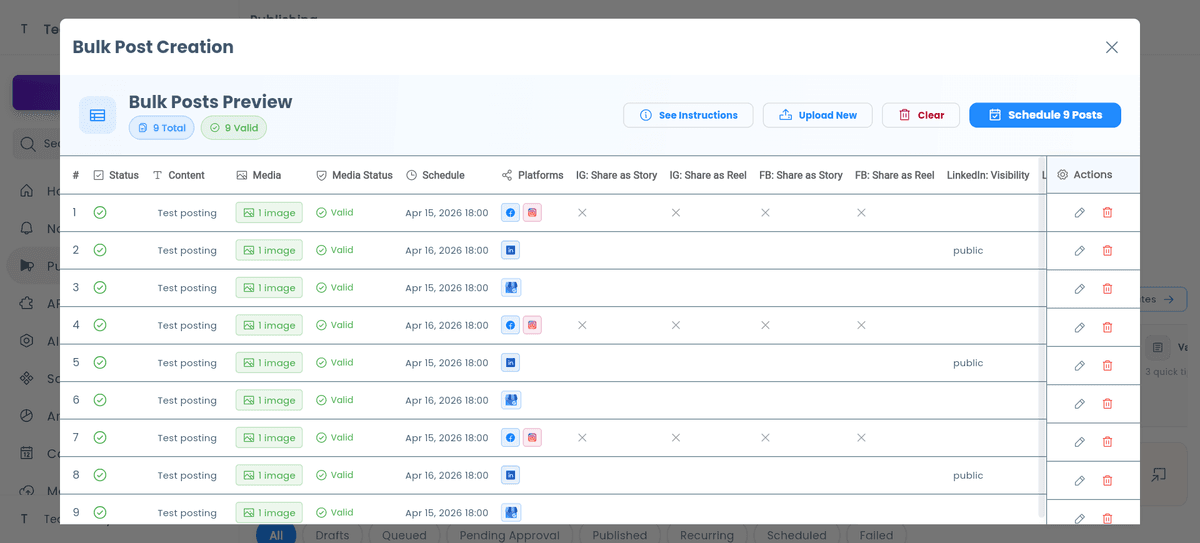Click the platform icon in row 3

coord(511,288)
